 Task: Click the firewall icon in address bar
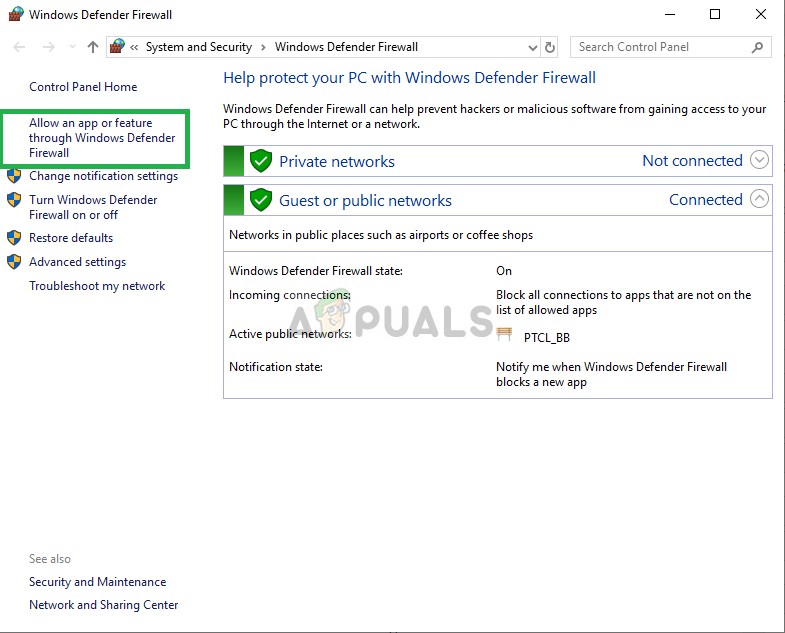[117, 47]
